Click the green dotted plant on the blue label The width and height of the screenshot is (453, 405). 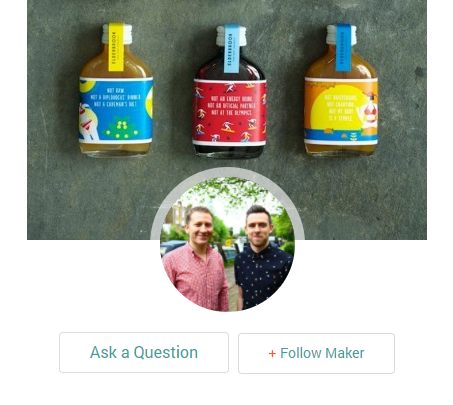[x=122, y=128]
